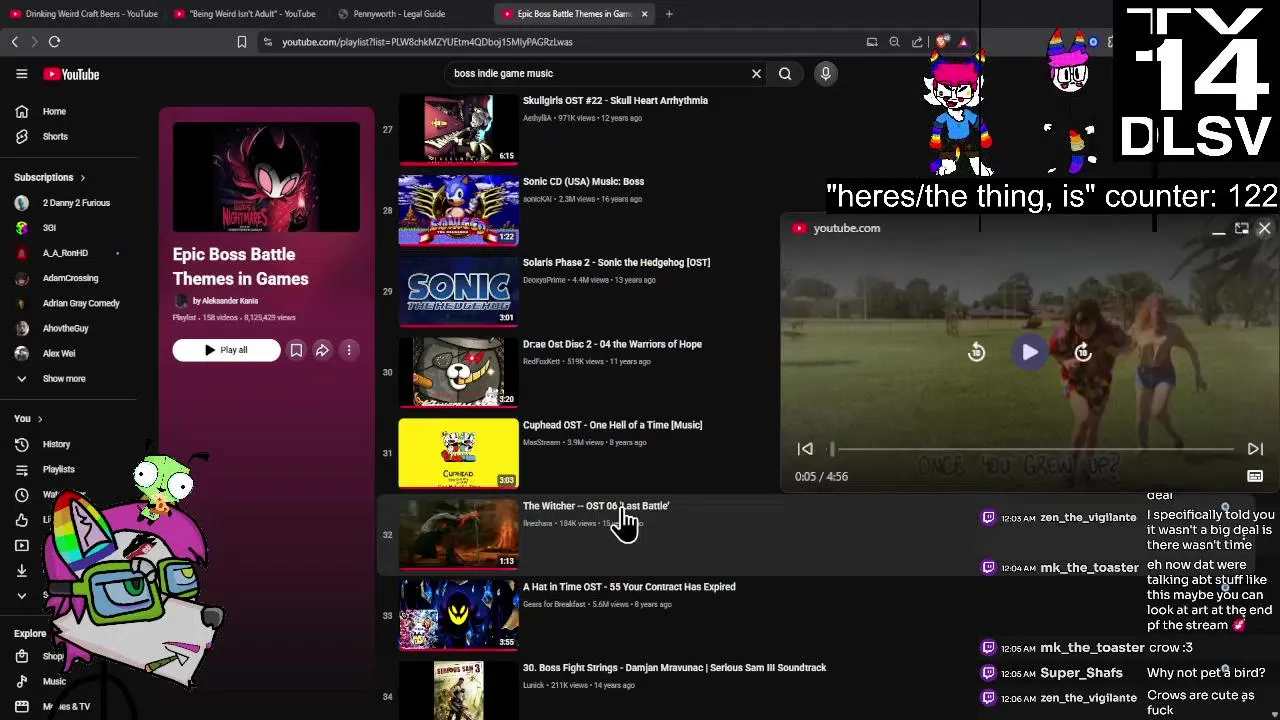Click the YouTube logo
The width and height of the screenshot is (1280, 720).
point(71,74)
